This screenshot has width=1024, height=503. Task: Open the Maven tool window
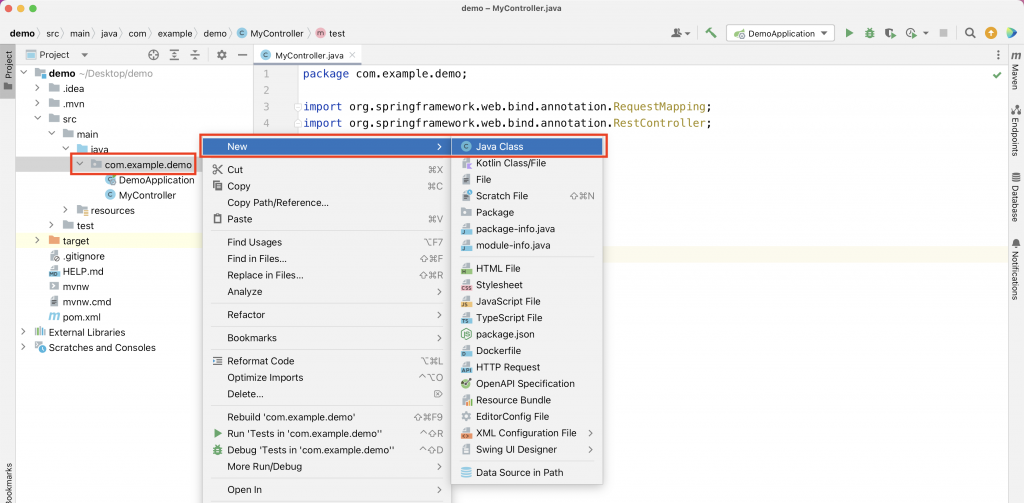(x=1016, y=69)
